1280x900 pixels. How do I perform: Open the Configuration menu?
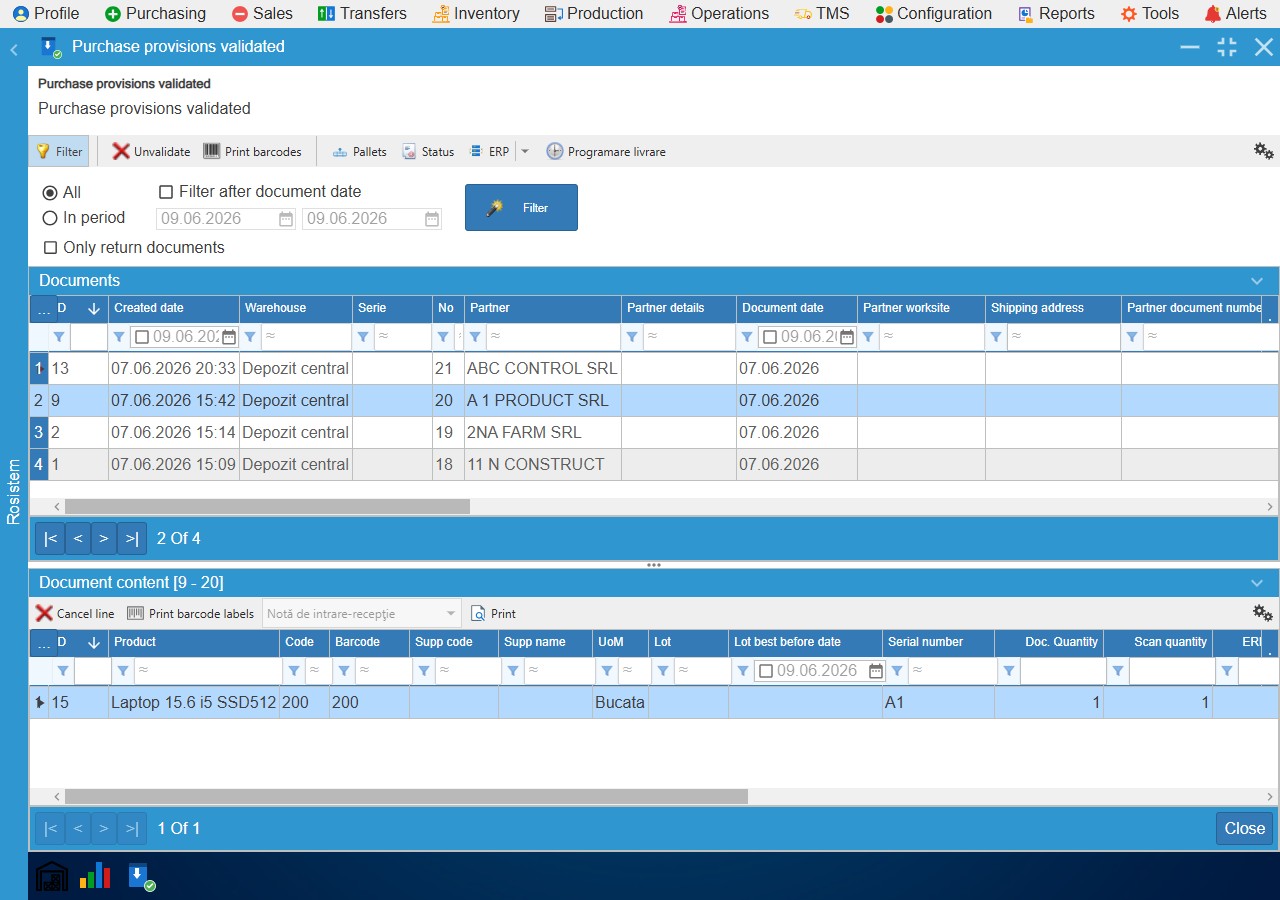(x=933, y=13)
